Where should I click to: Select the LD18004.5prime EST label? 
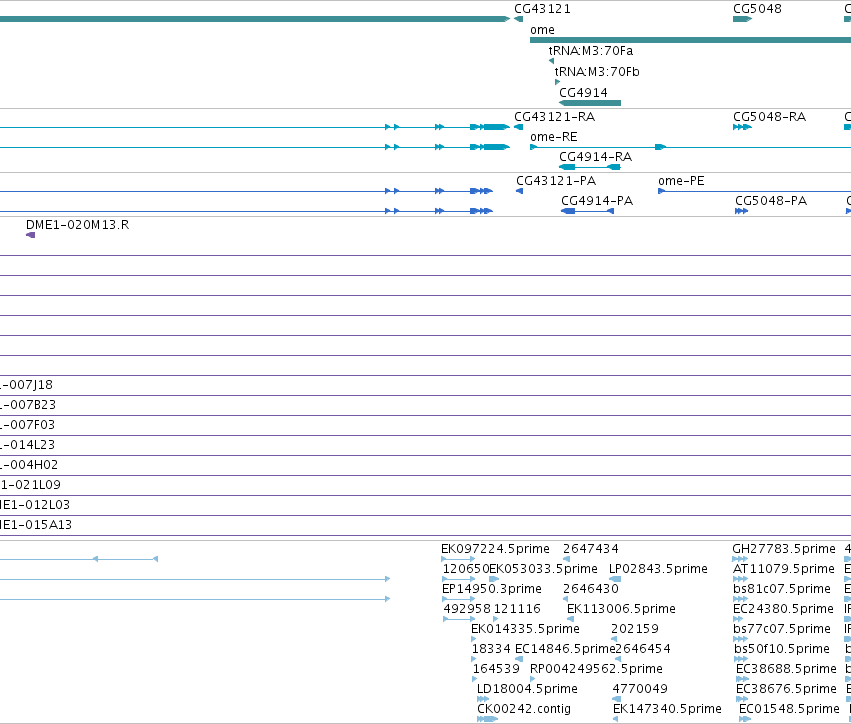pos(527,689)
